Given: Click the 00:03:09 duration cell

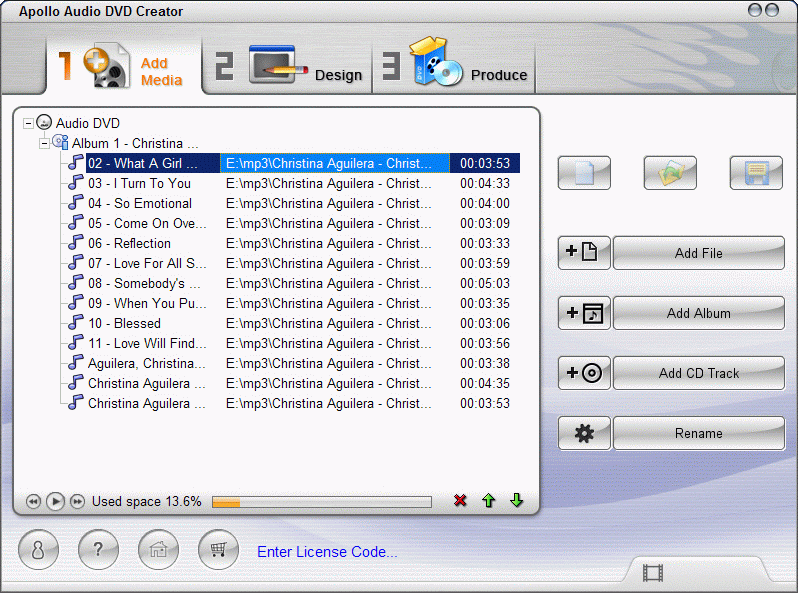Looking at the screenshot, I should point(484,223).
